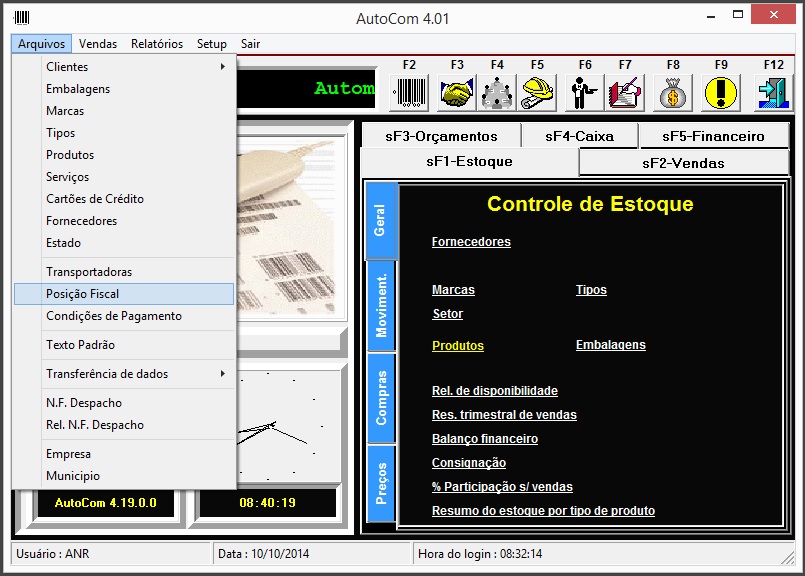Select Embalagens in the Arquivos menu
805x576 pixels.
click(124, 89)
